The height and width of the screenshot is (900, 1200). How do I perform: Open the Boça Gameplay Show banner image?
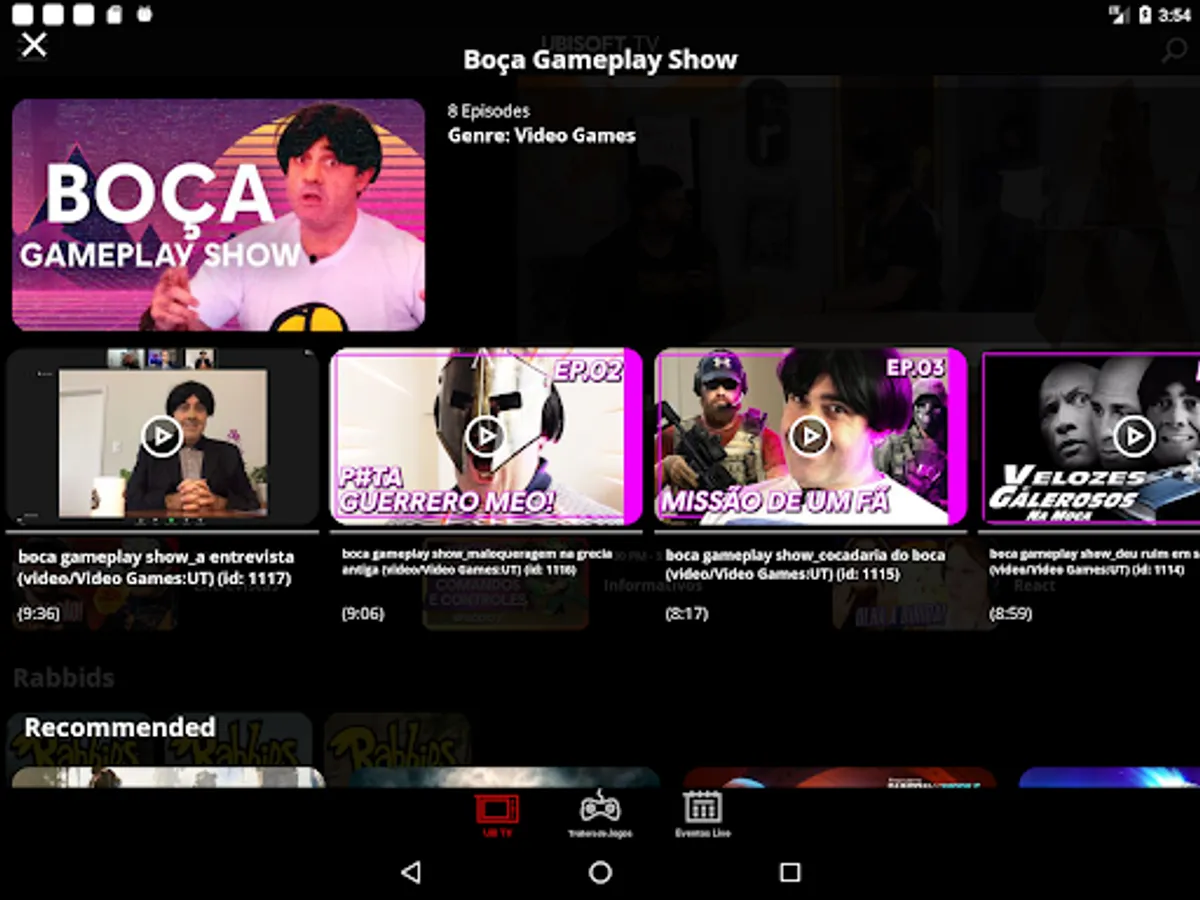(x=218, y=215)
